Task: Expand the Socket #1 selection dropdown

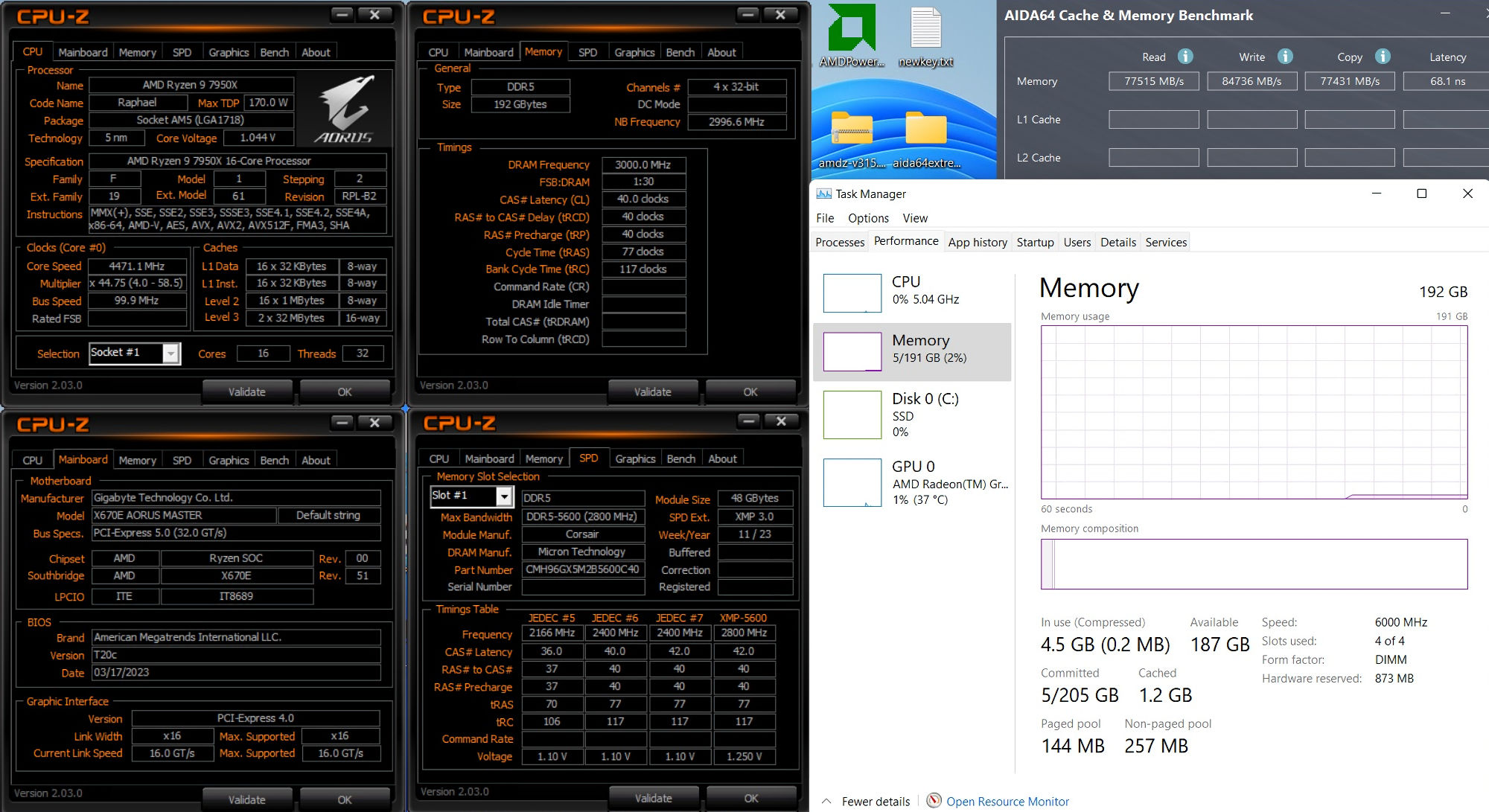Action: [171, 354]
